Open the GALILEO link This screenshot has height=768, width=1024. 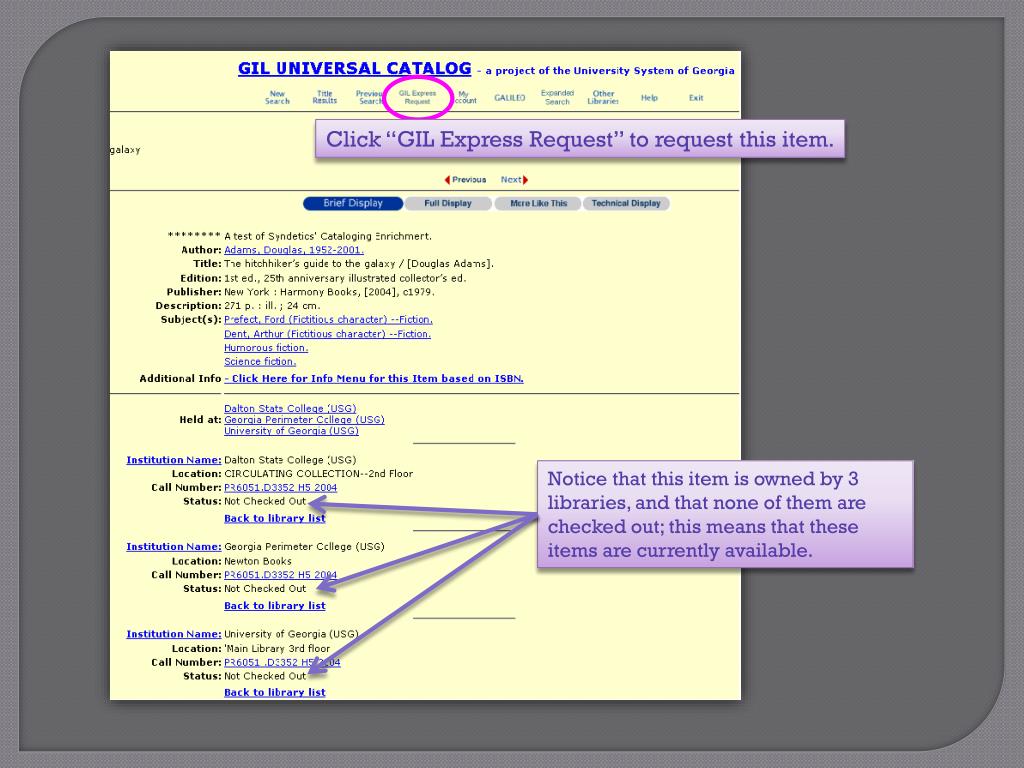509,98
